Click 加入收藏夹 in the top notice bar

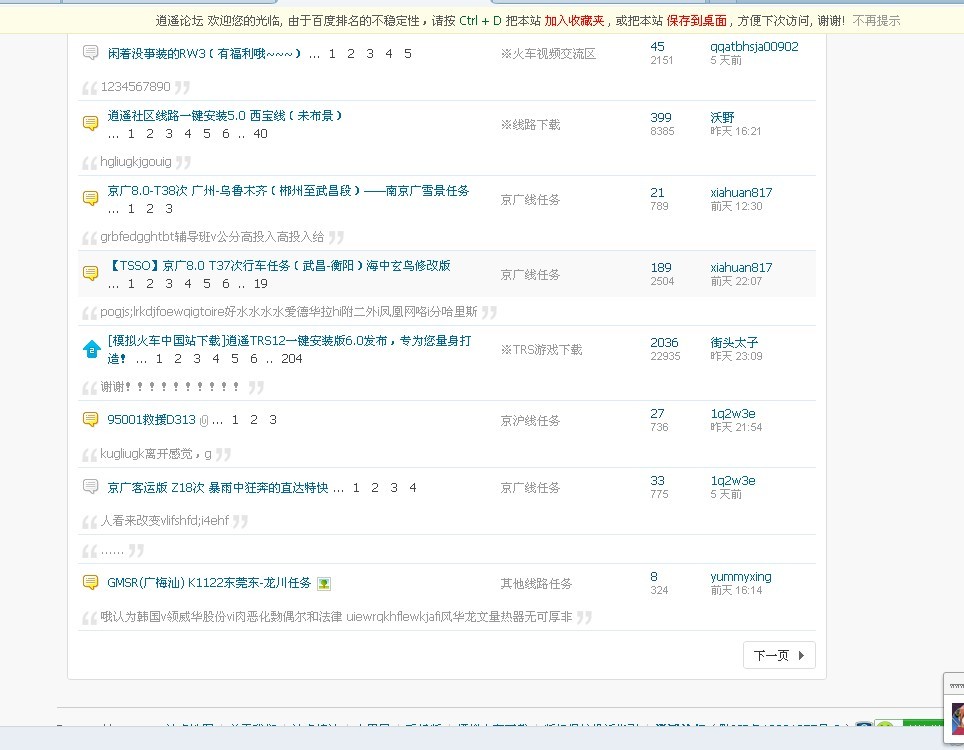[x=574, y=20]
